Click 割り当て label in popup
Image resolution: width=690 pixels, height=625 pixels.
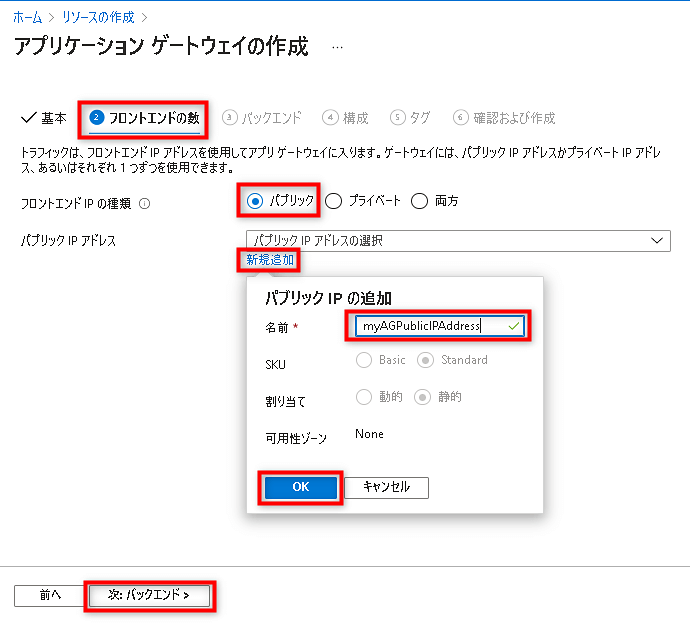[x=285, y=401]
